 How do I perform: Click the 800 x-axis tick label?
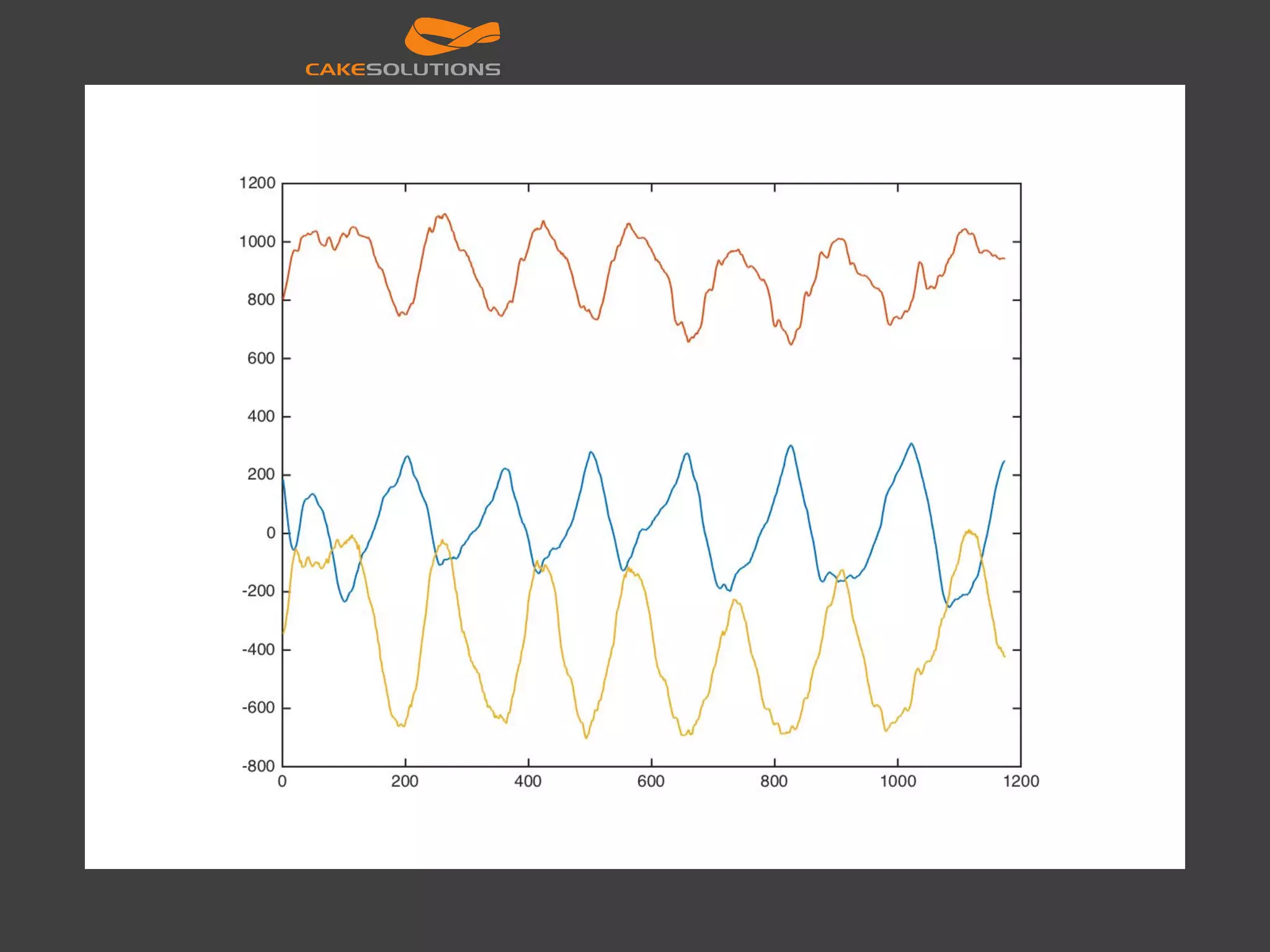tap(774, 782)
